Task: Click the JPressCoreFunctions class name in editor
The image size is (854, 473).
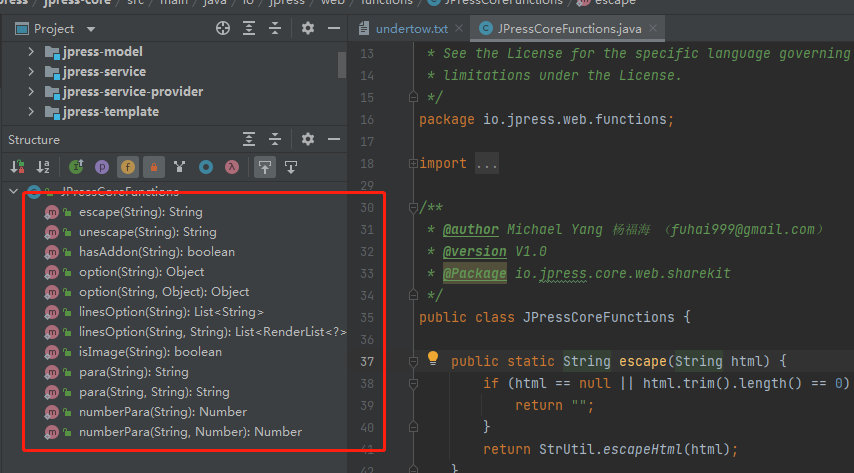Action: (x=599, y=317)
